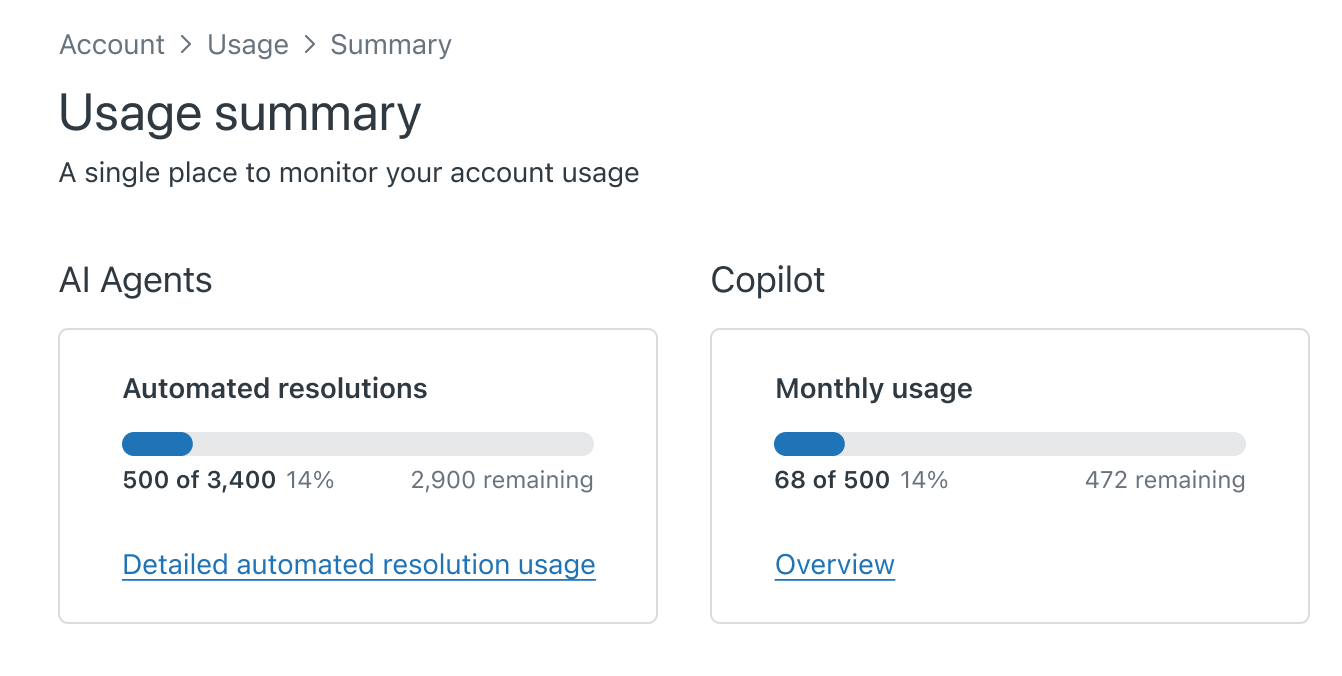This screenshot has width=1342, height=676.
Task: Click the Account breadcrumb link
Action: (112, 45)
